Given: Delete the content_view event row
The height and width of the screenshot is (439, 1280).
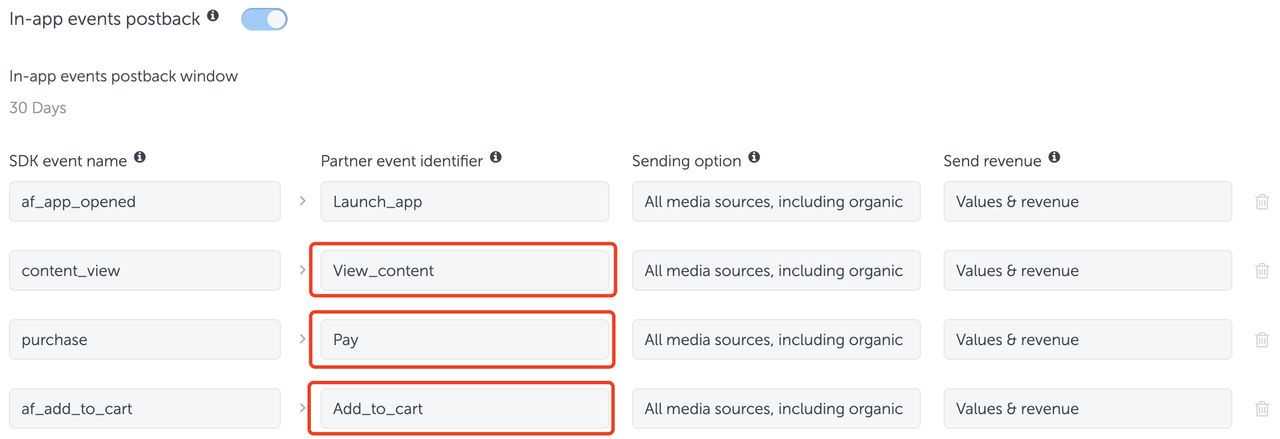Looking at the screenshot, I should (1262, 271).
